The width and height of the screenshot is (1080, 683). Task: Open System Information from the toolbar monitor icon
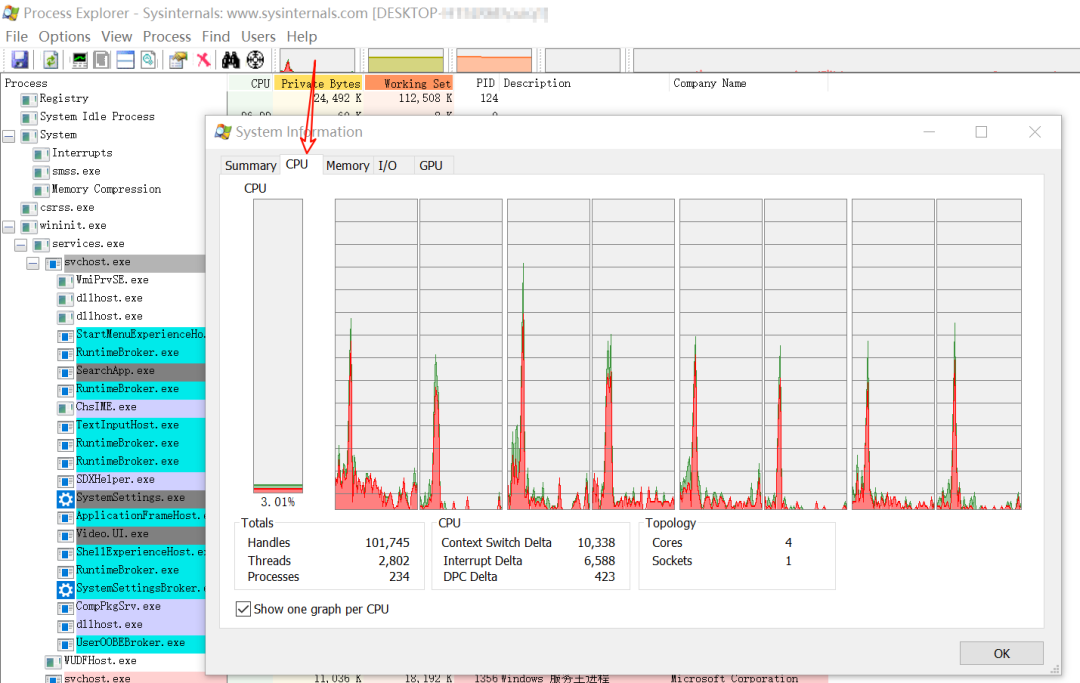click(80, 60)
